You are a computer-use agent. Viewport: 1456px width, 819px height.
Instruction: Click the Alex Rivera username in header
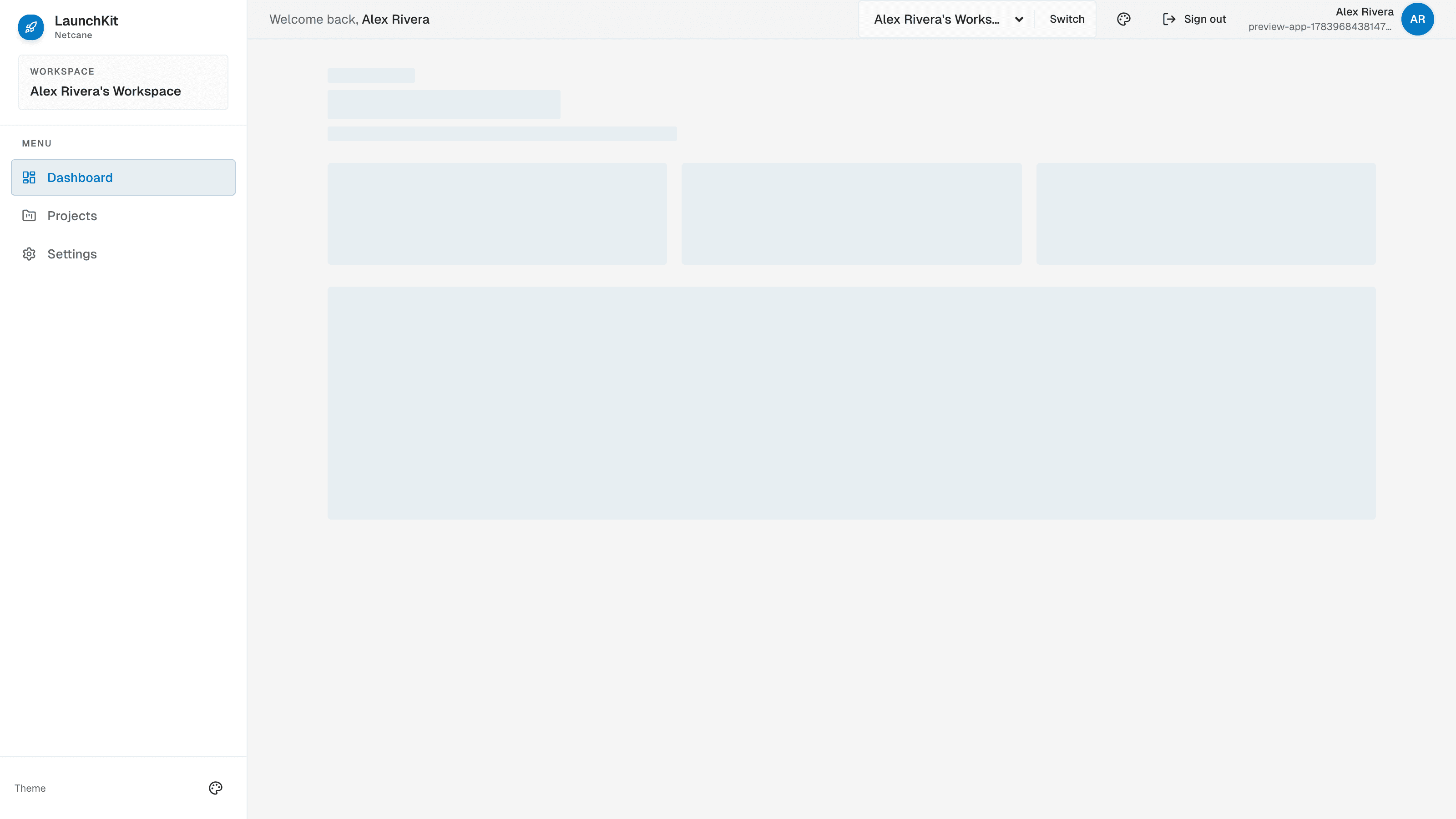(x=1365, y=12)
